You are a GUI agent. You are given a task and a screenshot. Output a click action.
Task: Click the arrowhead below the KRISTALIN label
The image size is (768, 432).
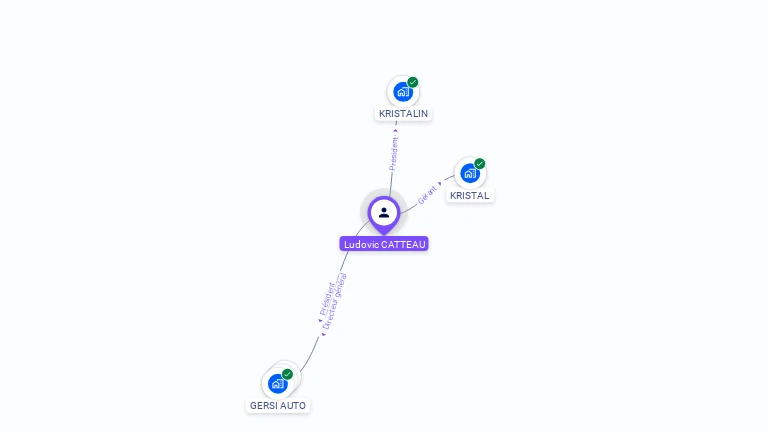coord(396,130)
